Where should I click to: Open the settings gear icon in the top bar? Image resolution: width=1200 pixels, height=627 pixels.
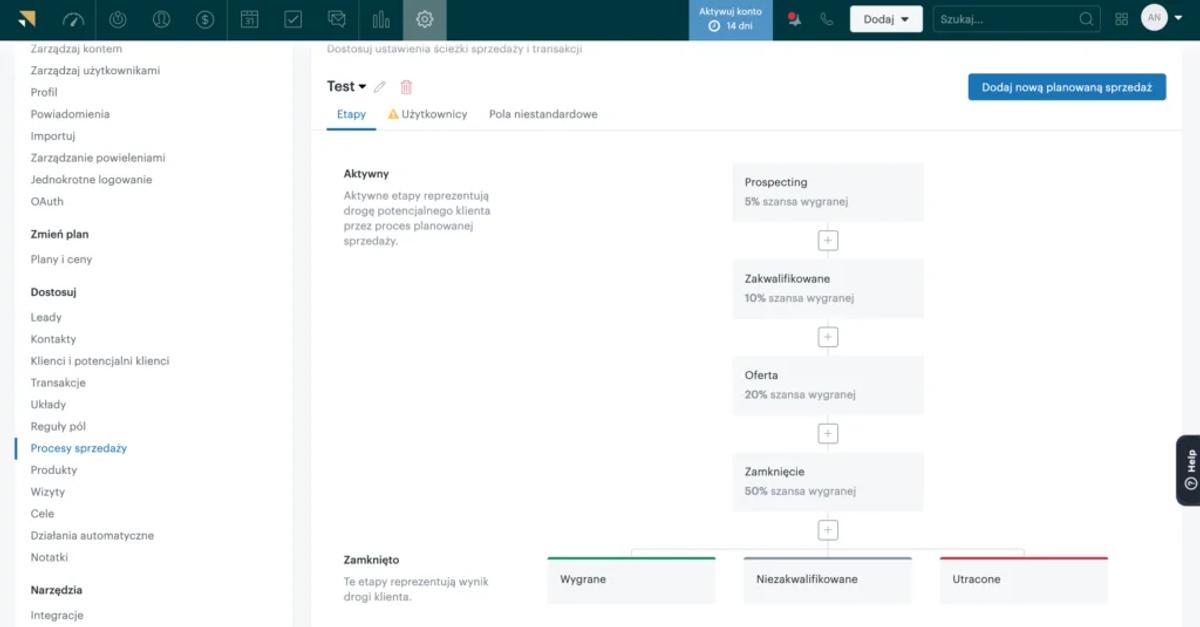click(x=425, y=19)
